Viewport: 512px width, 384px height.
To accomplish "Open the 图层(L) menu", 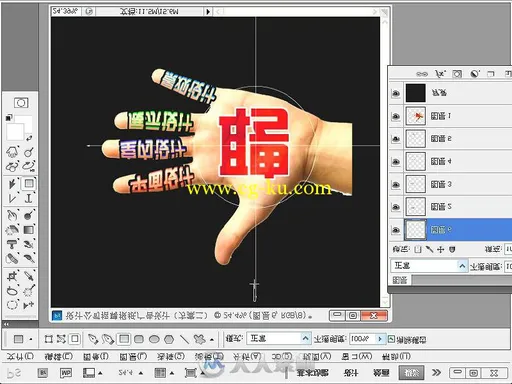I will (133, 356).
